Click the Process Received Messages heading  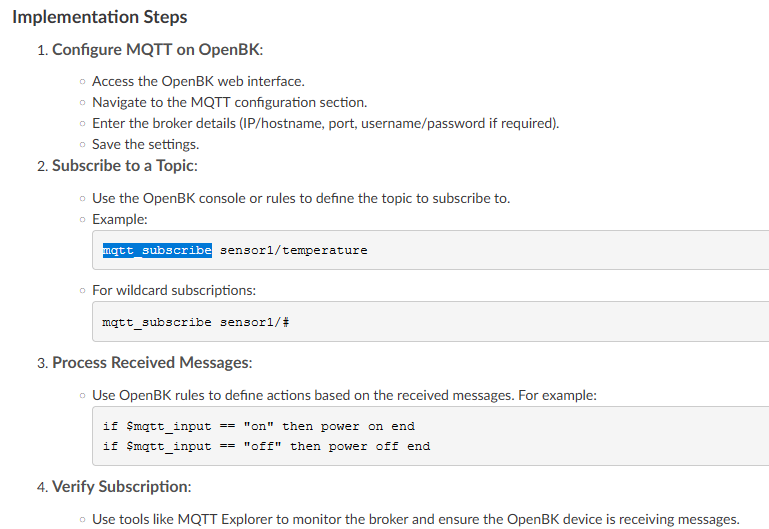[152, 363]
